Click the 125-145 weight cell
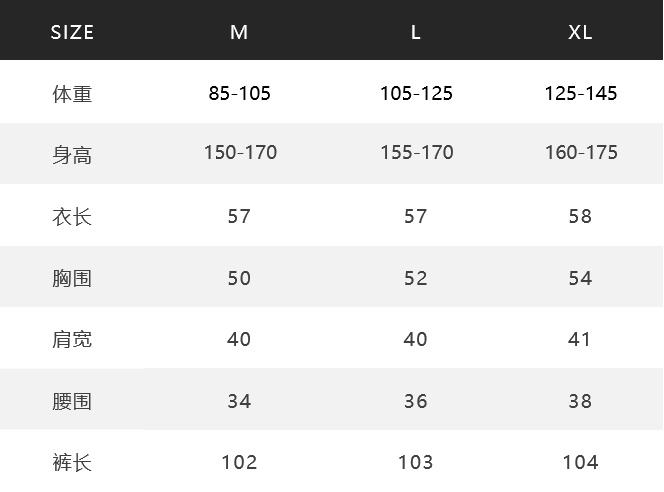This screenshot has height=492, width=664. (581, 94)
